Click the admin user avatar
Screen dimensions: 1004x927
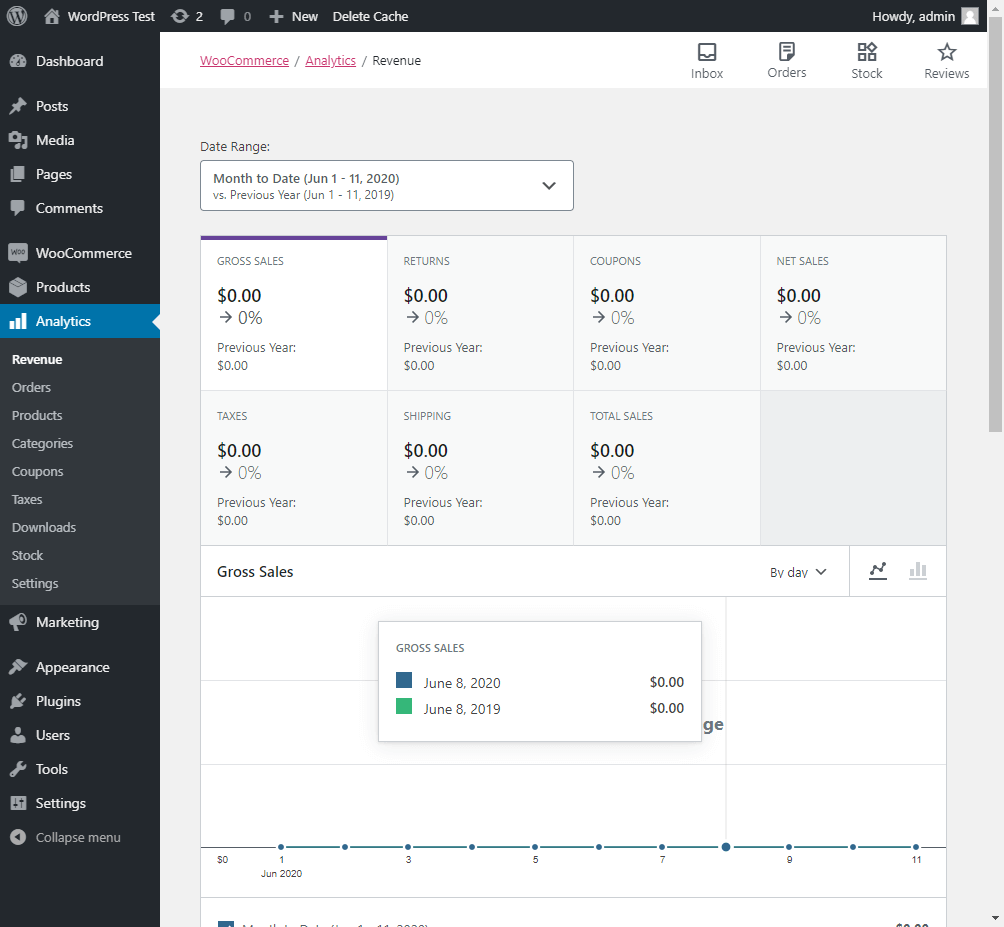[970, 16]
